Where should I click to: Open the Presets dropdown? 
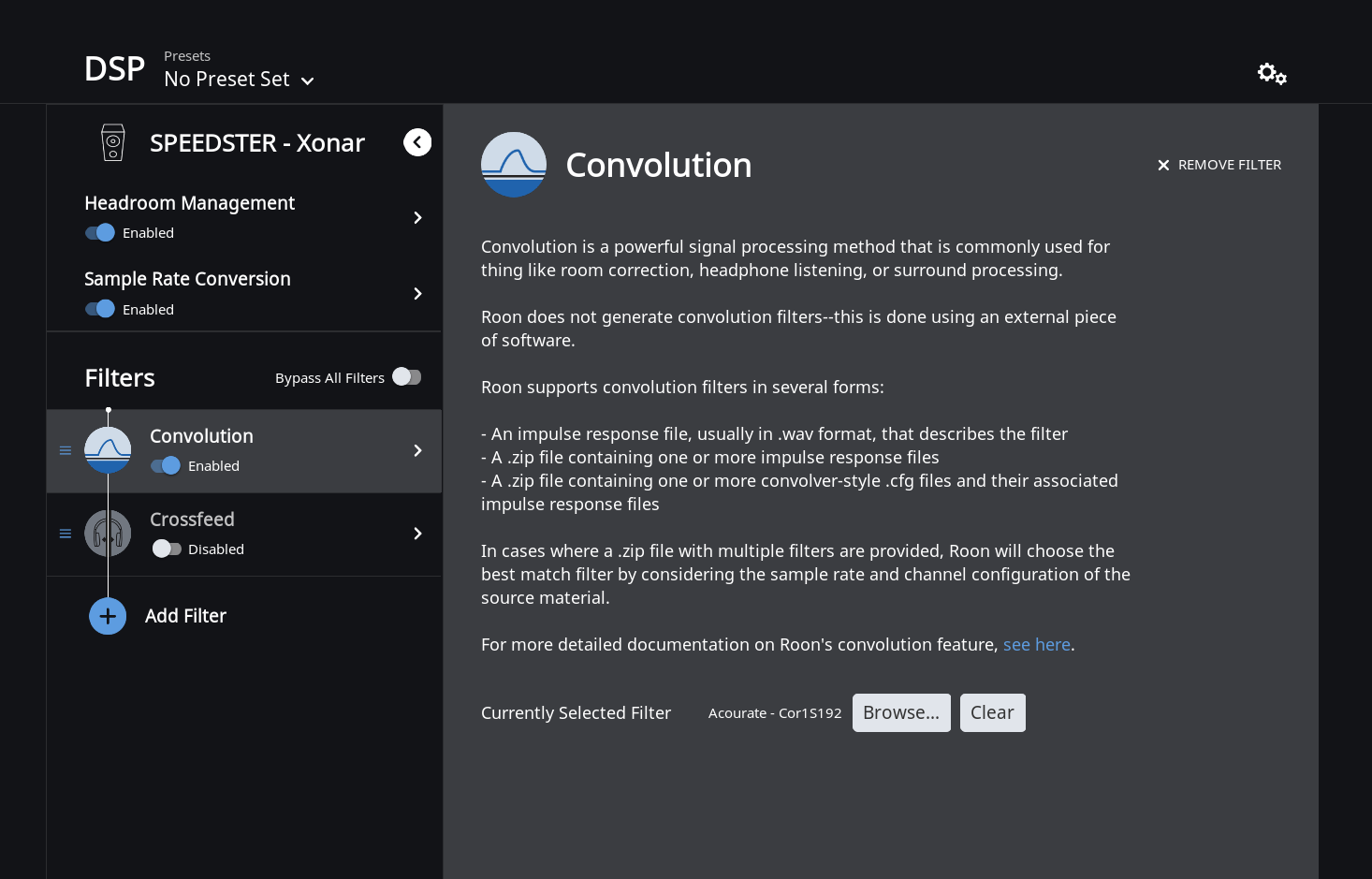click(x=239, y=80)
